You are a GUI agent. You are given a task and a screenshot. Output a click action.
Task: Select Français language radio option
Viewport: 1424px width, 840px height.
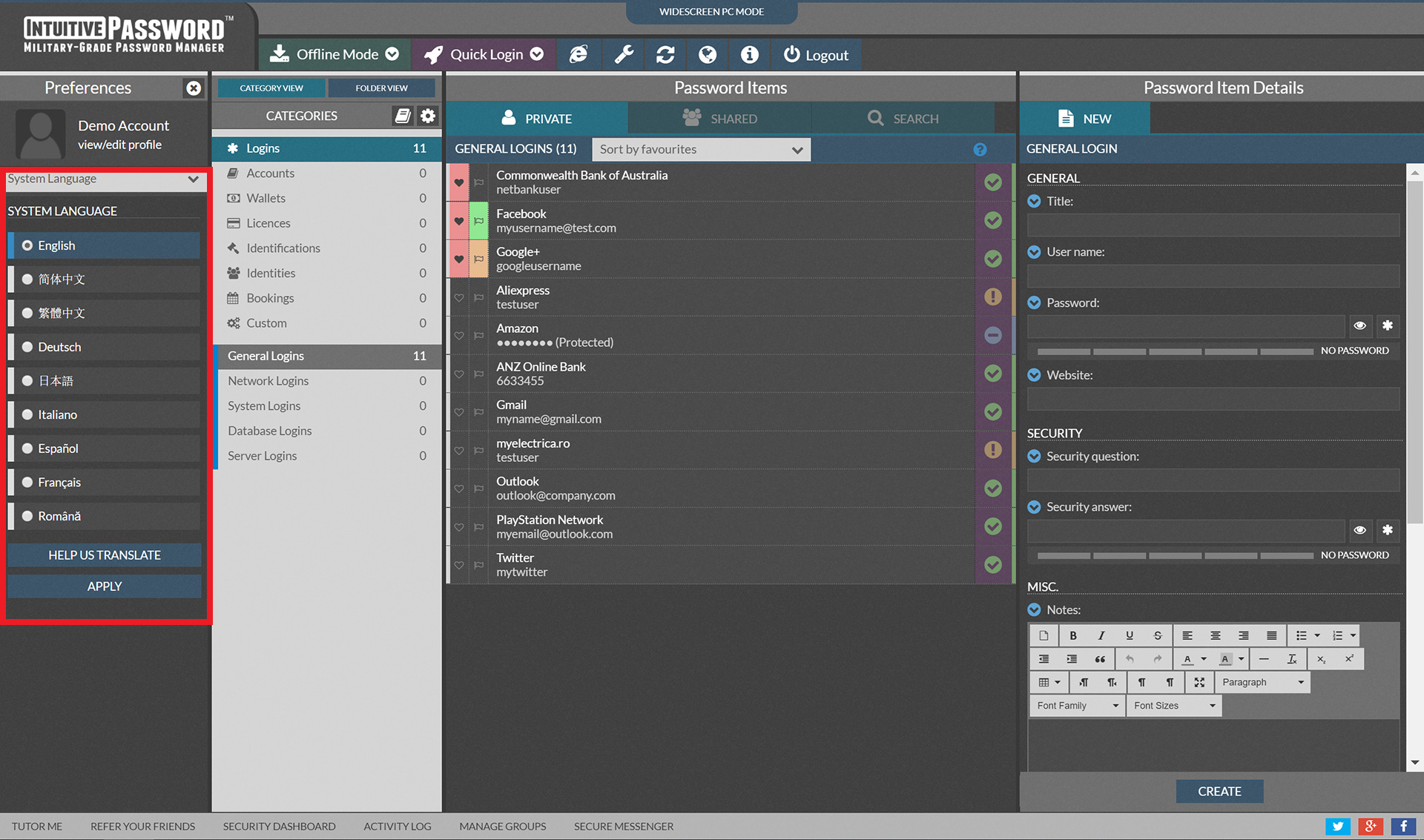click(27, 482)
